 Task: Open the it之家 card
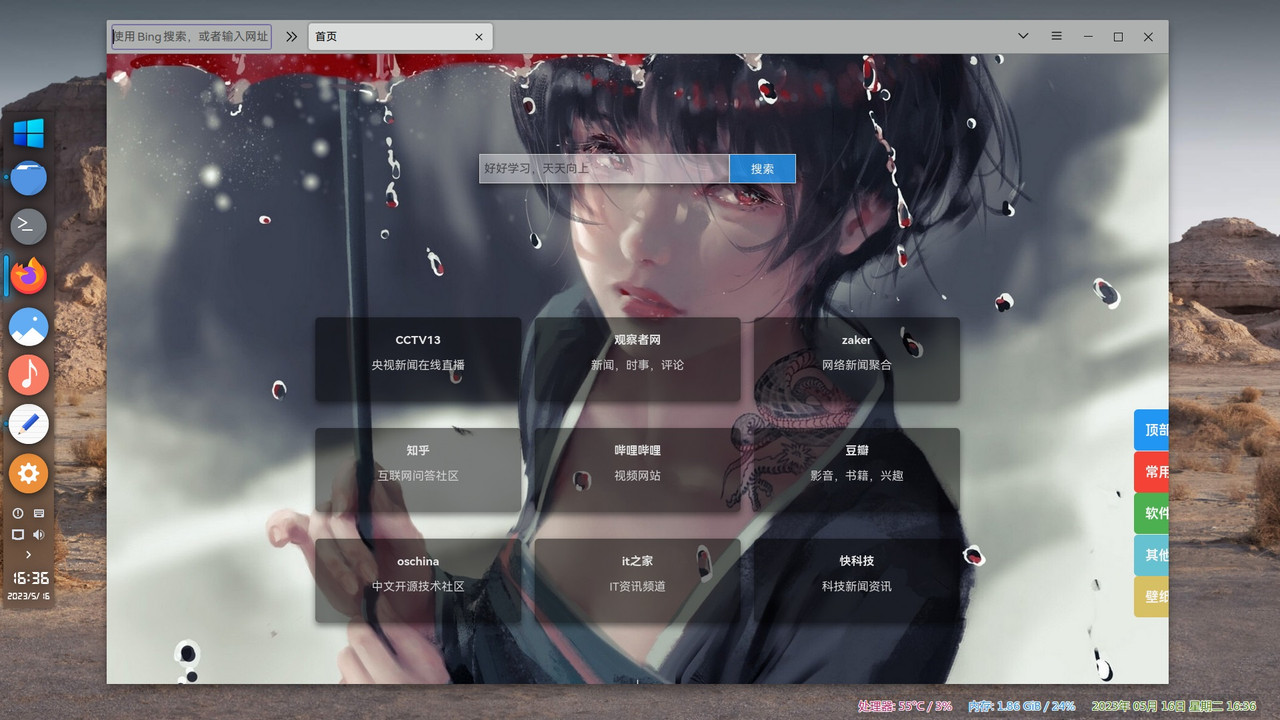(x=638, y=581)
